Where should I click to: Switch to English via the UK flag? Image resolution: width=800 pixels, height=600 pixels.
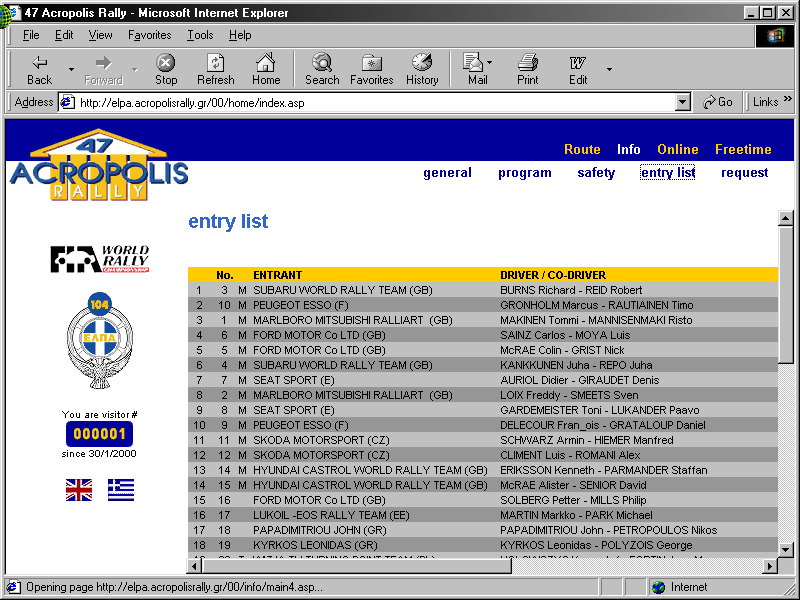[x=79, y=490]
